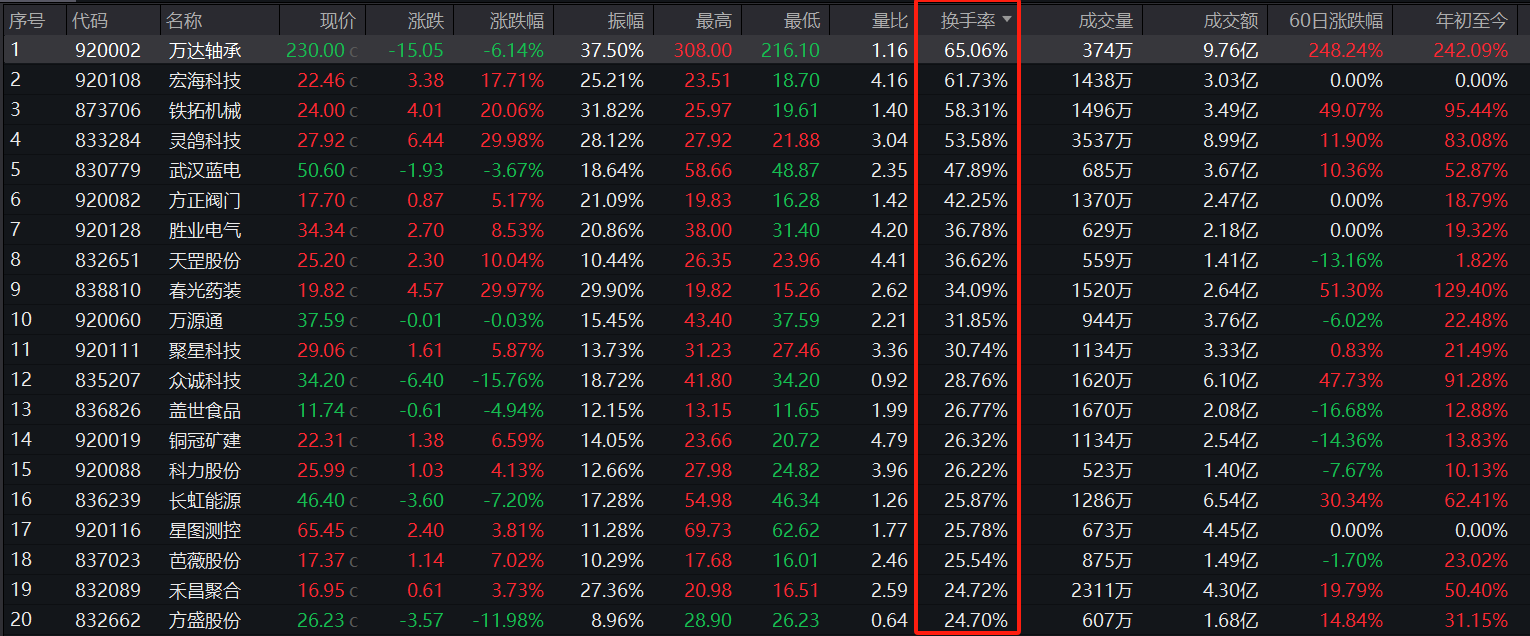Screen dimensions: 1530x636
Task: Click high price 69.73
Action: click(x=708, y=530)
